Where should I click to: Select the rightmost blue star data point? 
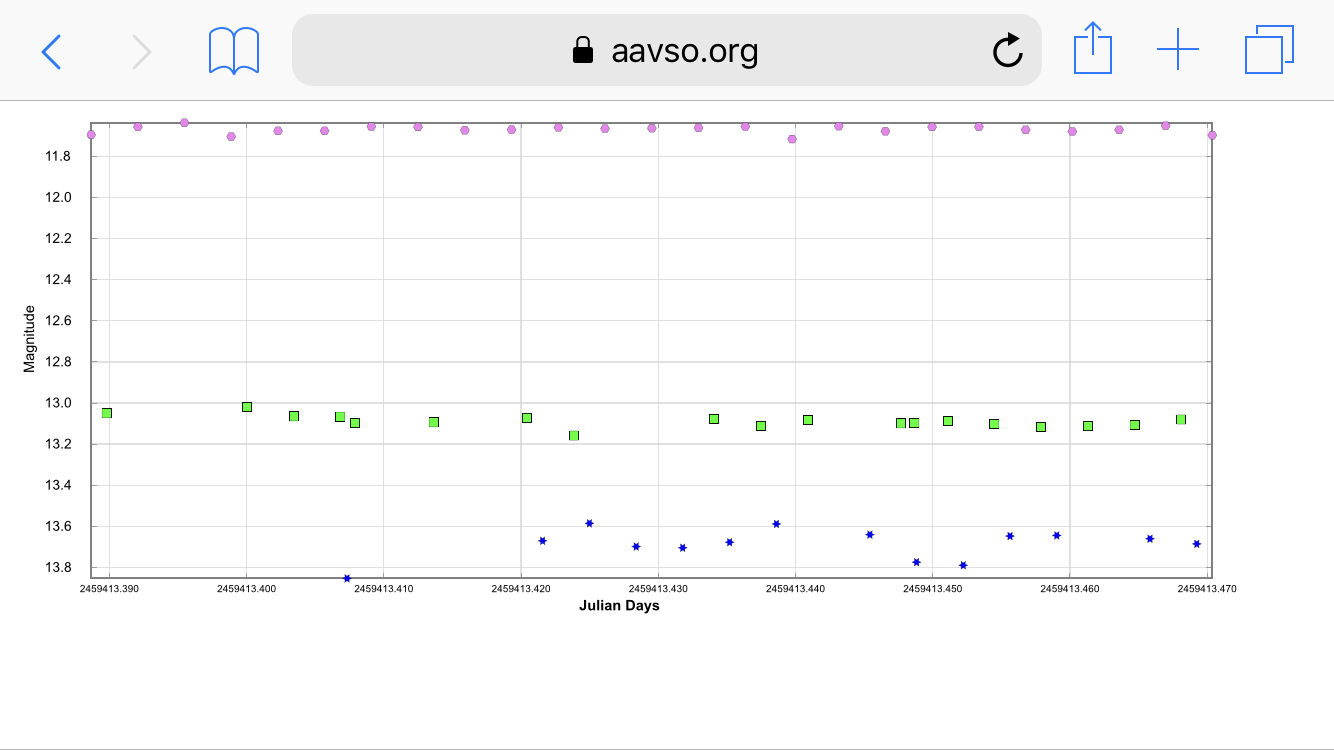point(1197,544)
